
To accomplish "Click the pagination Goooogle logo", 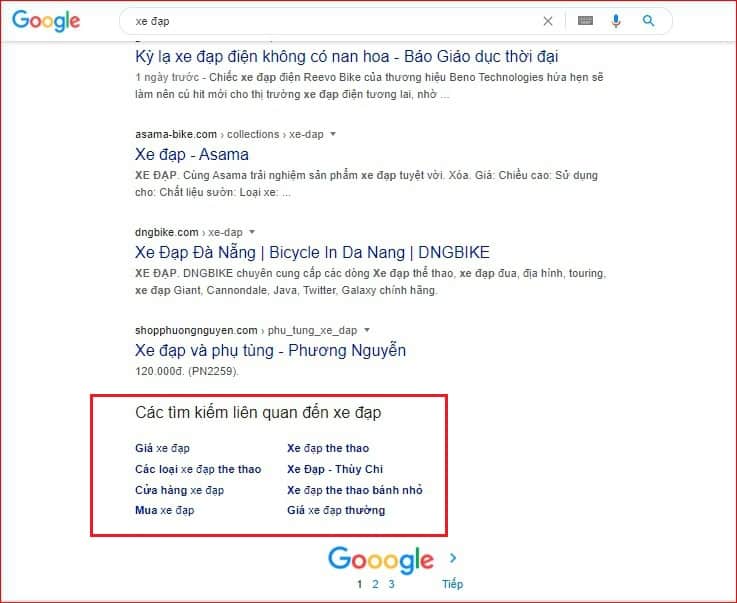I will click(x=381, y=560).
